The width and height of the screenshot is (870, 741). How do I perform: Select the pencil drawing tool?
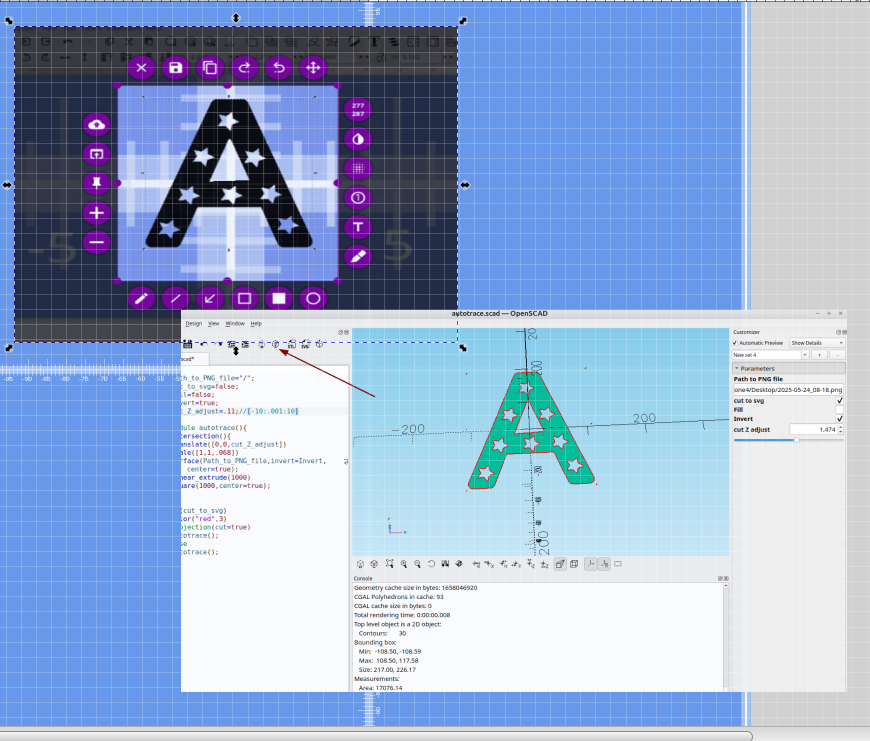click(x=142, y=298)
